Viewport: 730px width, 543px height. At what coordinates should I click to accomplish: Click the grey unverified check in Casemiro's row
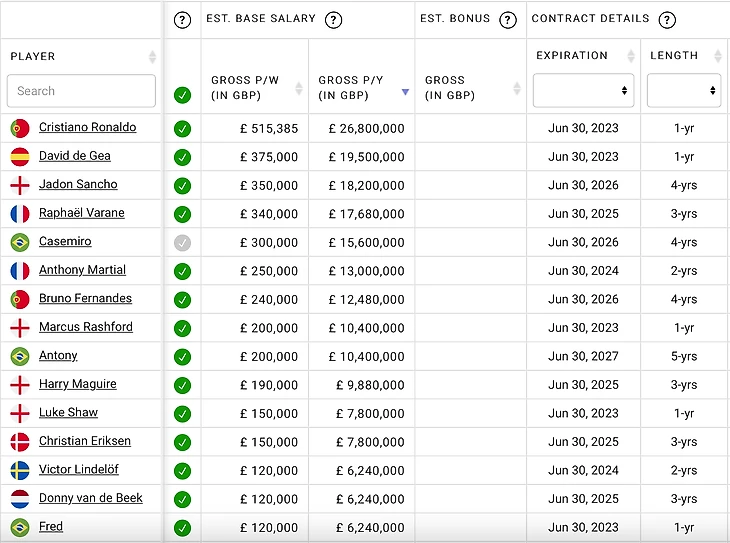182,243
